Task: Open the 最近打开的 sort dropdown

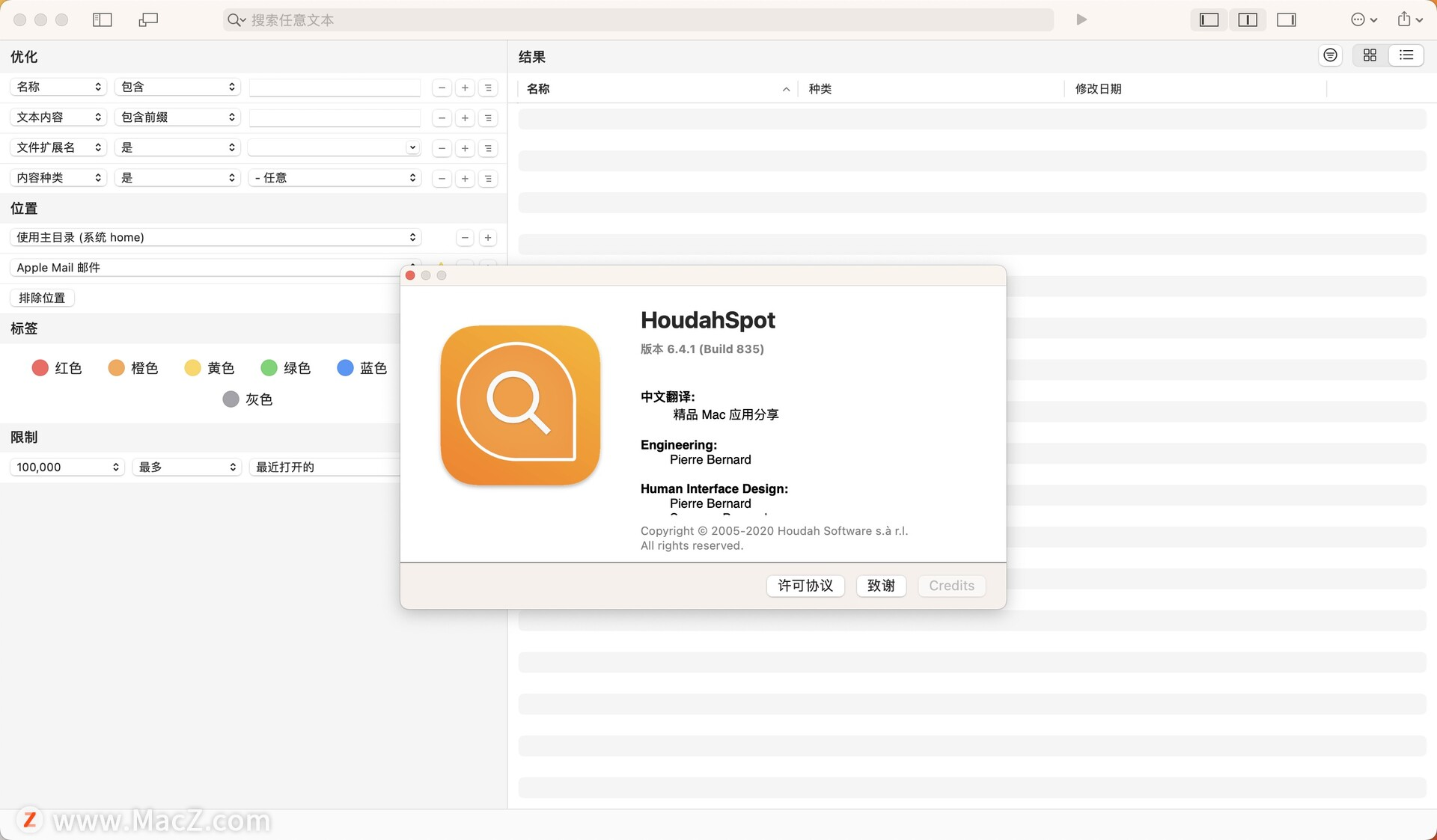Action: [x=326, y=467]
